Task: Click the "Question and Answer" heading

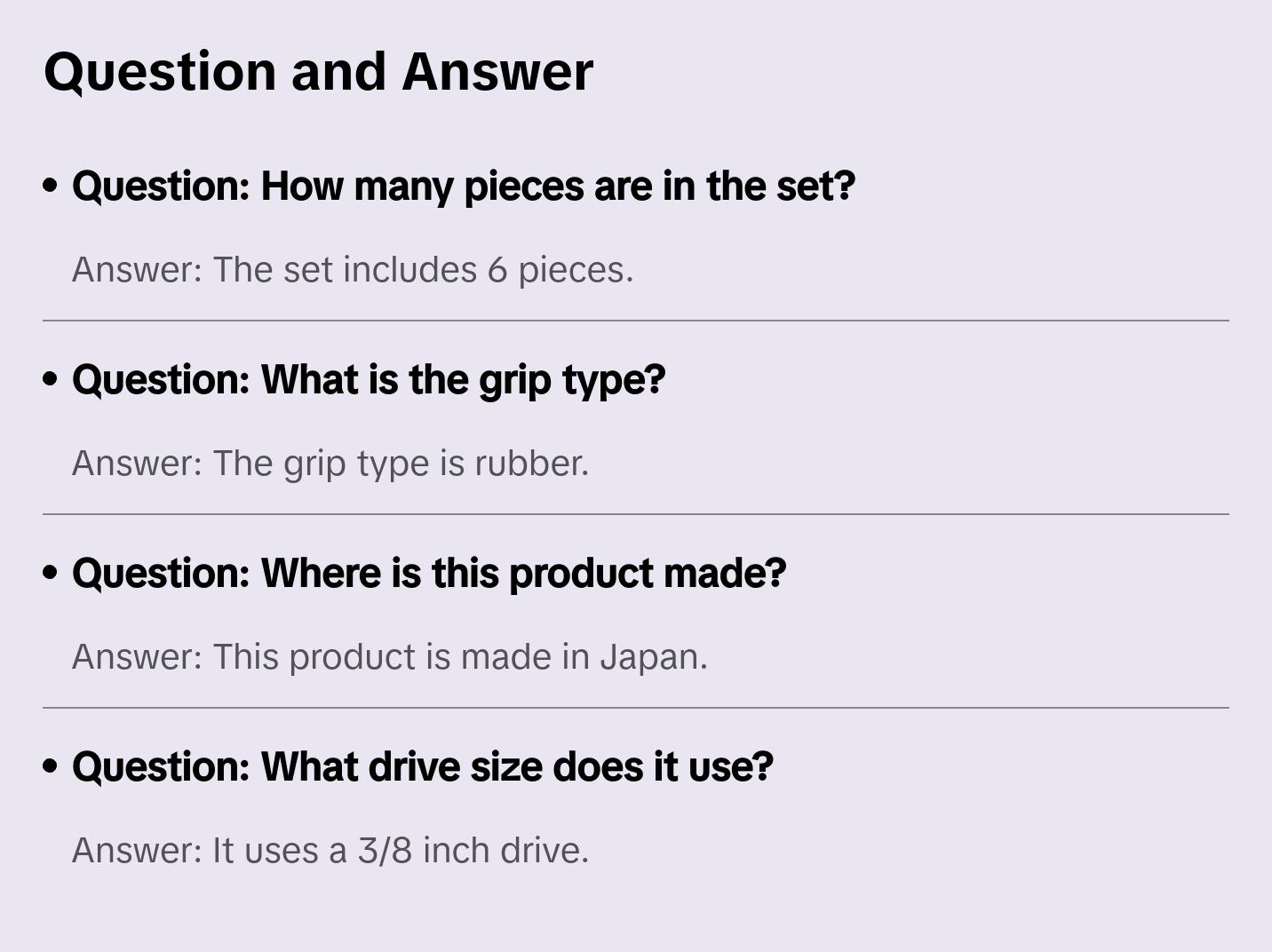Action: coord(318,71)
